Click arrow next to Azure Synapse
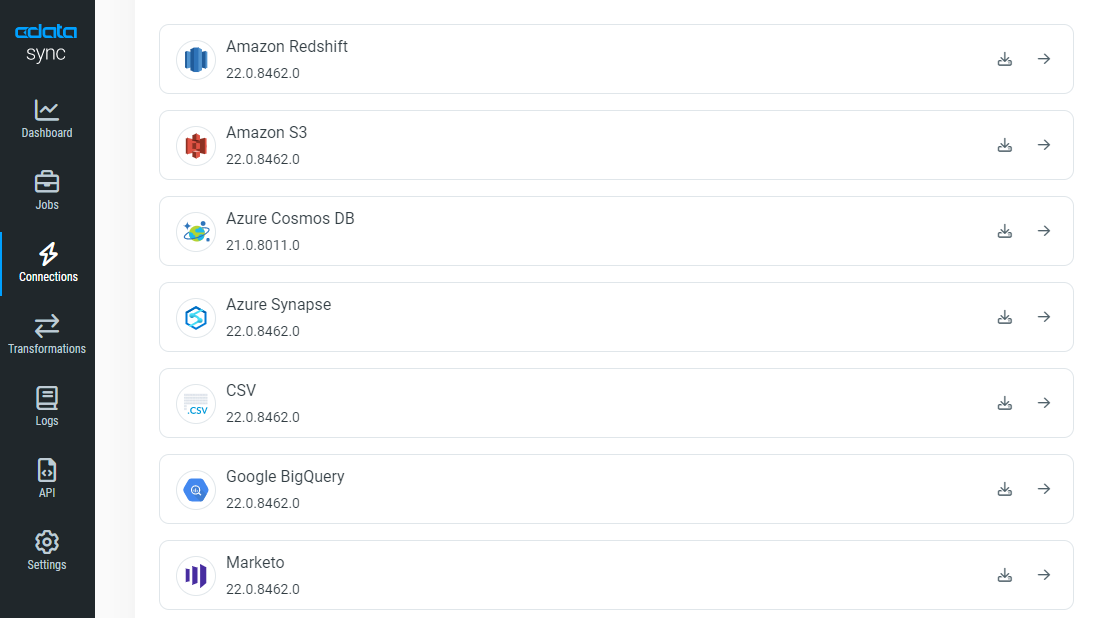The image size is (1098, 618). (x=1044, y=317)
